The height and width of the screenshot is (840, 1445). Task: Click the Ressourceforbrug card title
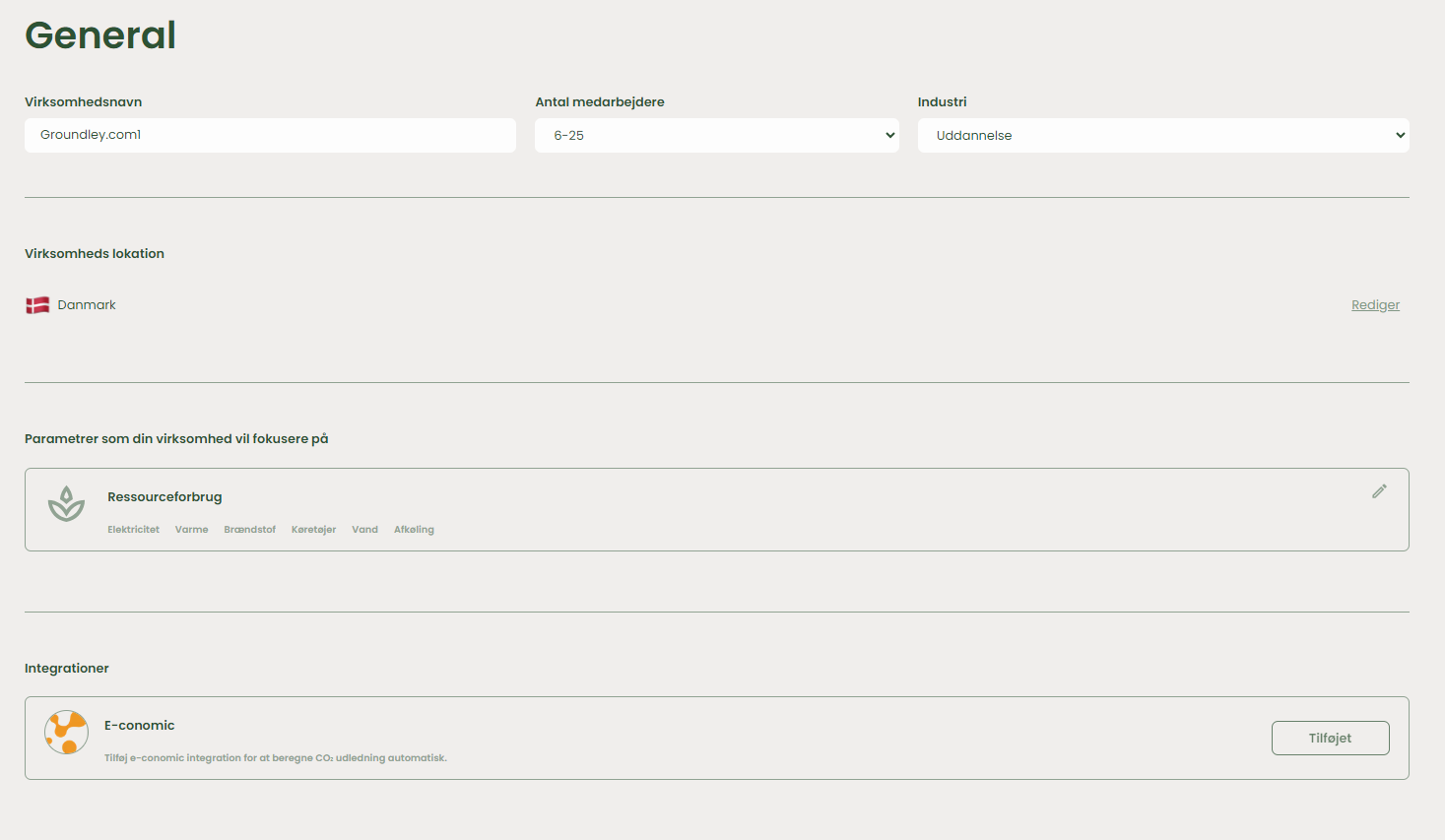tap(164, 497)
